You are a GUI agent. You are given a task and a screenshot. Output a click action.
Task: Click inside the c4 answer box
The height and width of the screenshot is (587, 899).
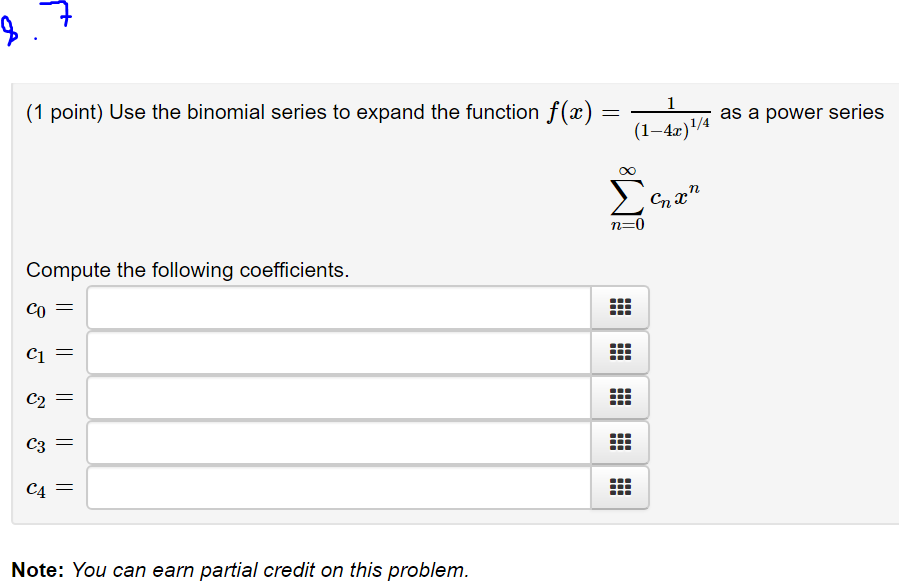click(335, 487)
